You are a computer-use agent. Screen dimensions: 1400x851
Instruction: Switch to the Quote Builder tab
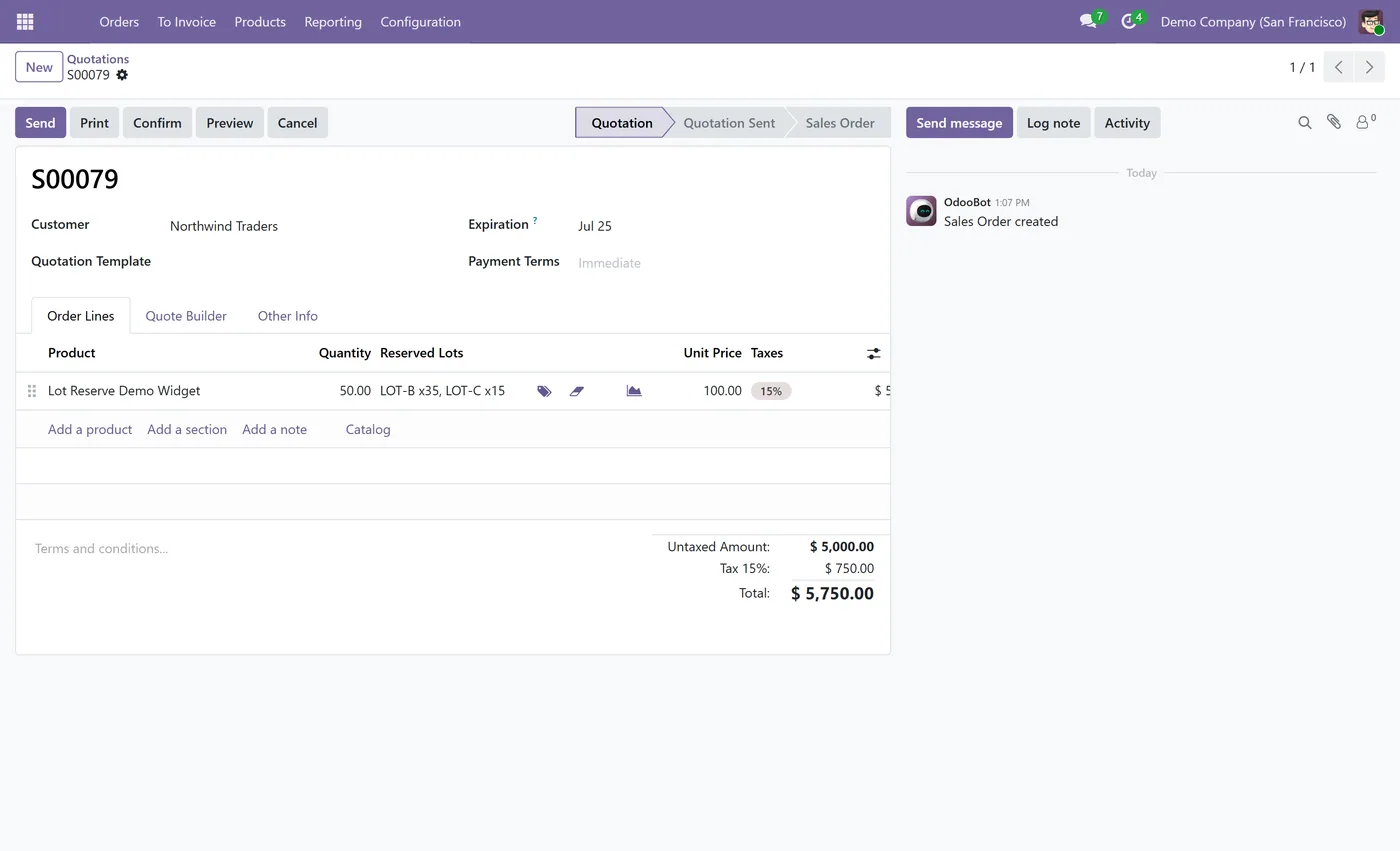[x=186, y=315]
